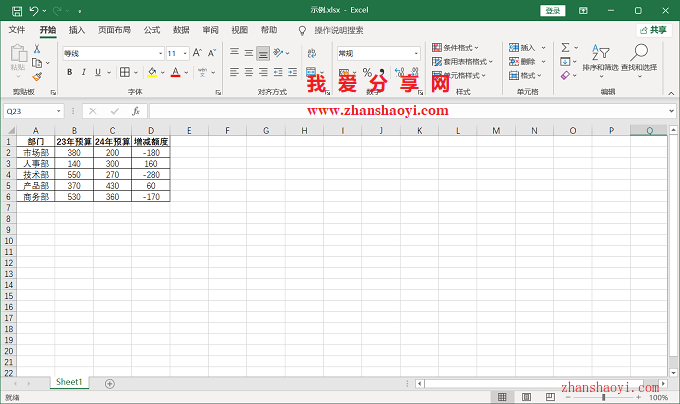Switch to Page Break Preview icon
This screenshot has width=680, height=404.
pyautogui.click(x=550, y=397)
